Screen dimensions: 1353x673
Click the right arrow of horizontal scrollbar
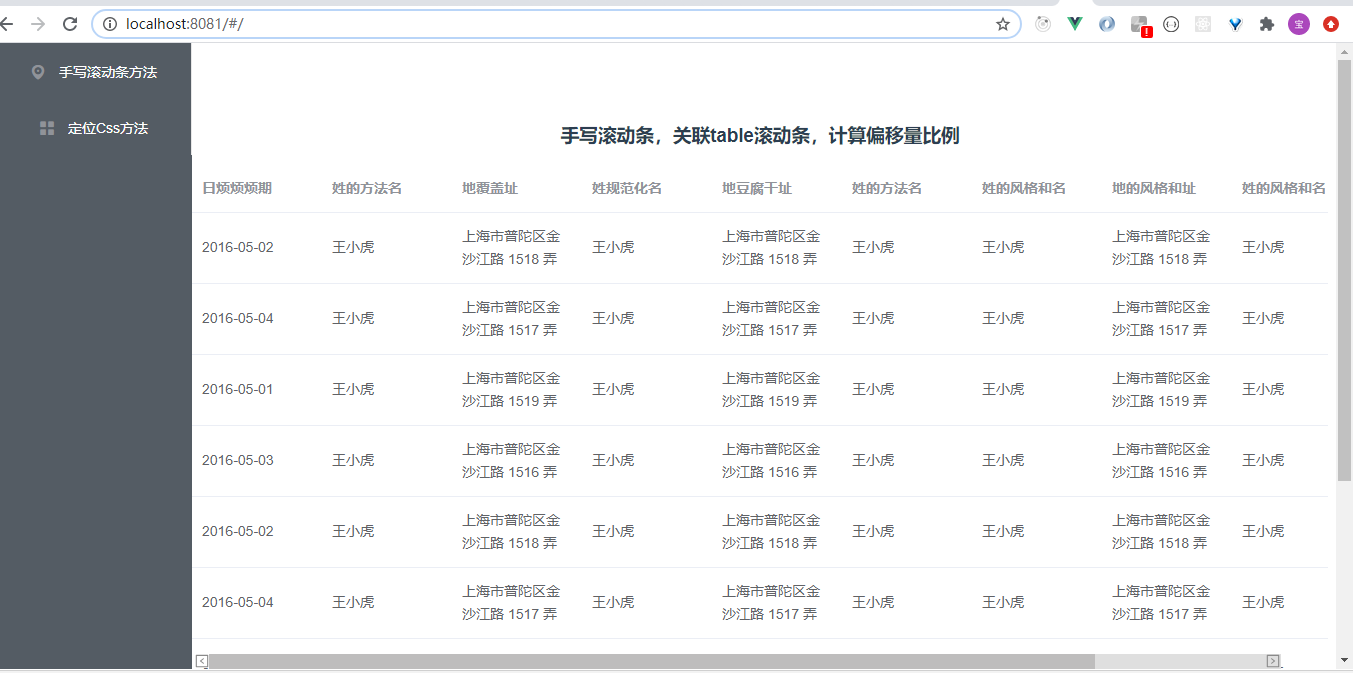click(x=1272, y=660)
